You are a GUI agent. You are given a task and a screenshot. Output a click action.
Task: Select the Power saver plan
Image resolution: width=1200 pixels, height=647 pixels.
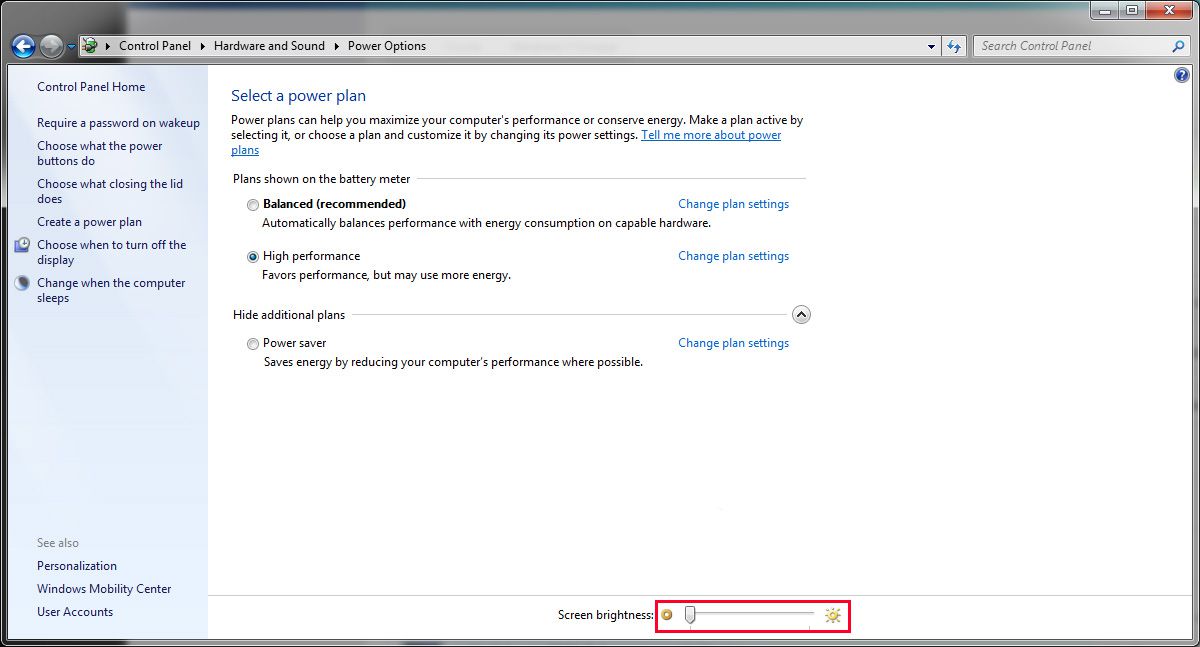pos(253,343)
